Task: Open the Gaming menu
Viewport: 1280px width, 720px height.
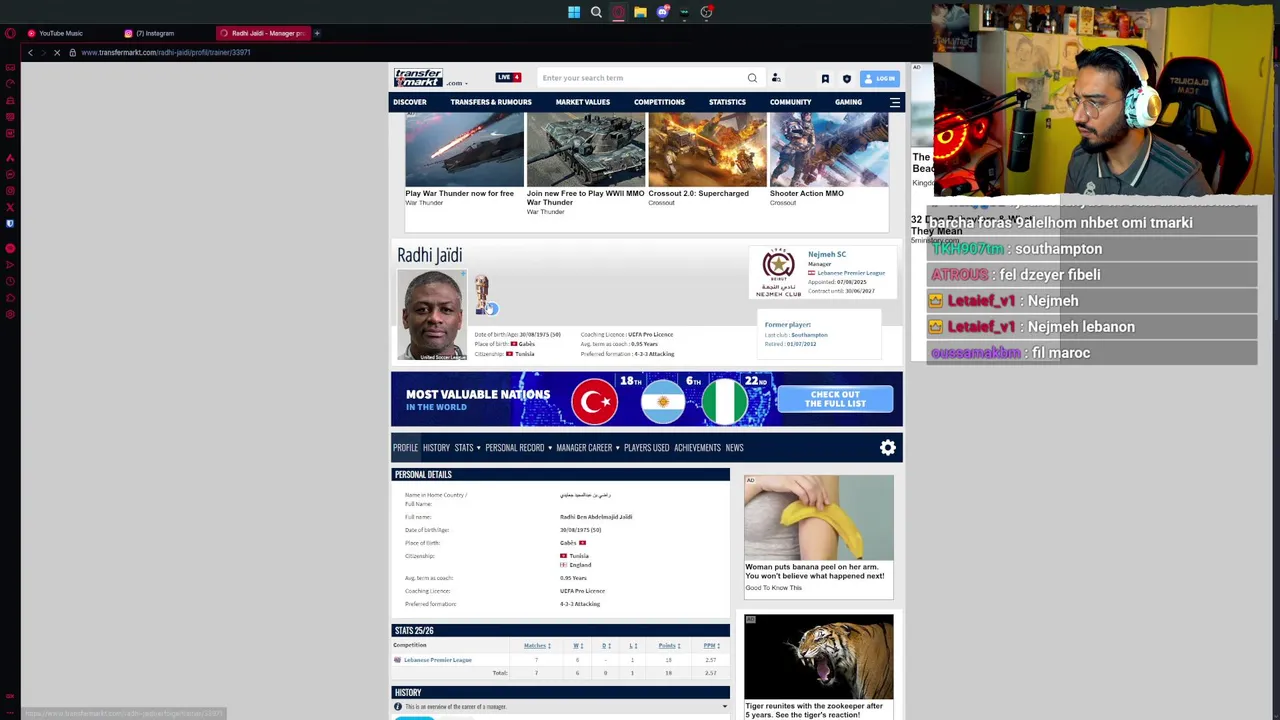Action: 848,102
